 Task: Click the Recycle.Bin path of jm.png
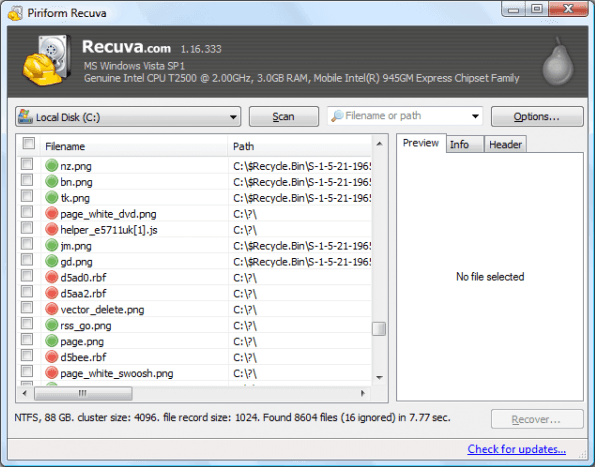point(302,246)
